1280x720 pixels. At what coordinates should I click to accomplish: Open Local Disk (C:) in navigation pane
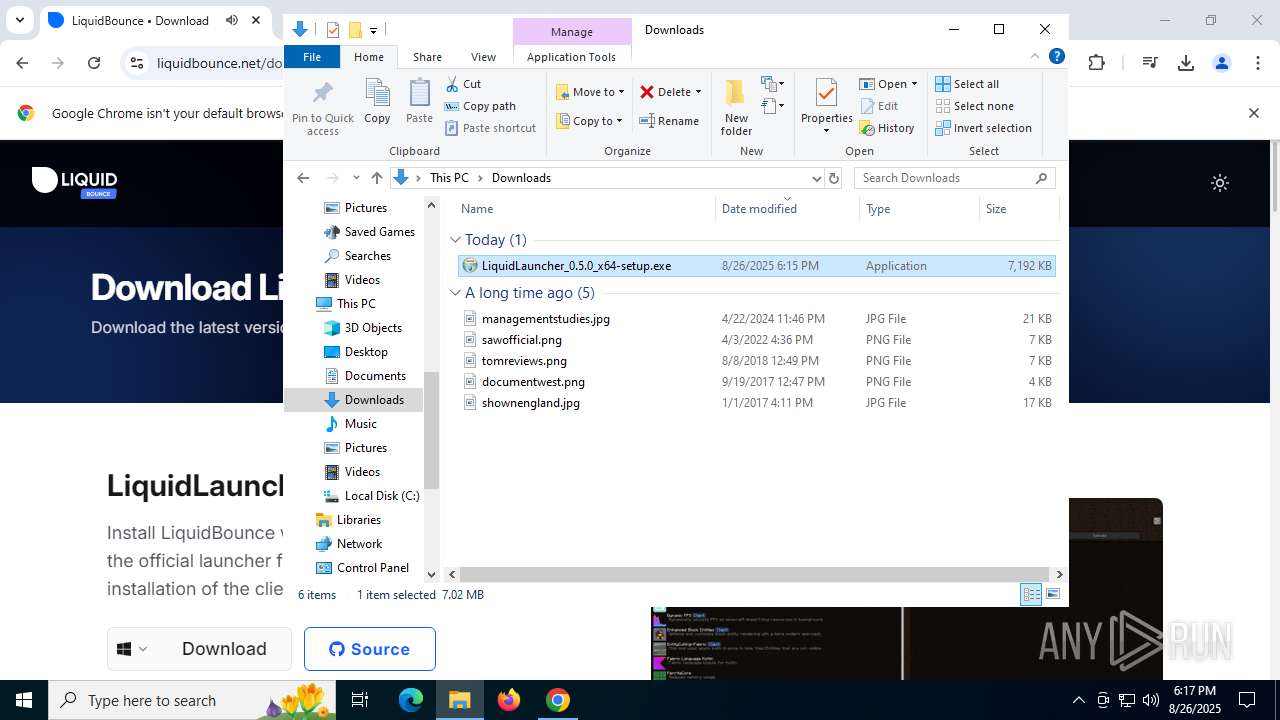371,496
